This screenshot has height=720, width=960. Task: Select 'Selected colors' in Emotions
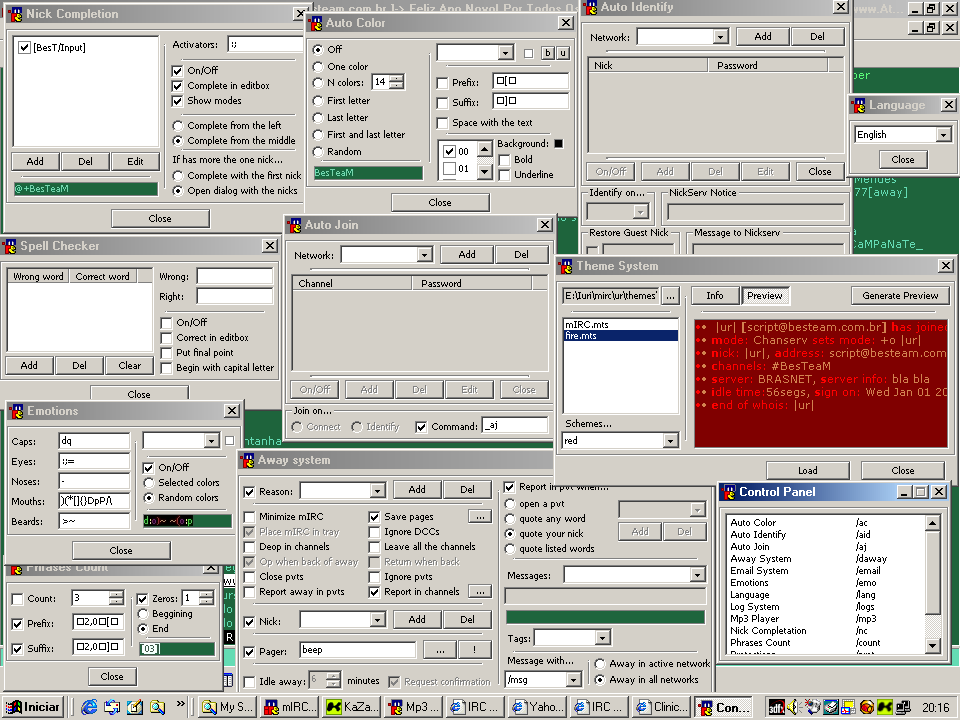click(148, 482)
